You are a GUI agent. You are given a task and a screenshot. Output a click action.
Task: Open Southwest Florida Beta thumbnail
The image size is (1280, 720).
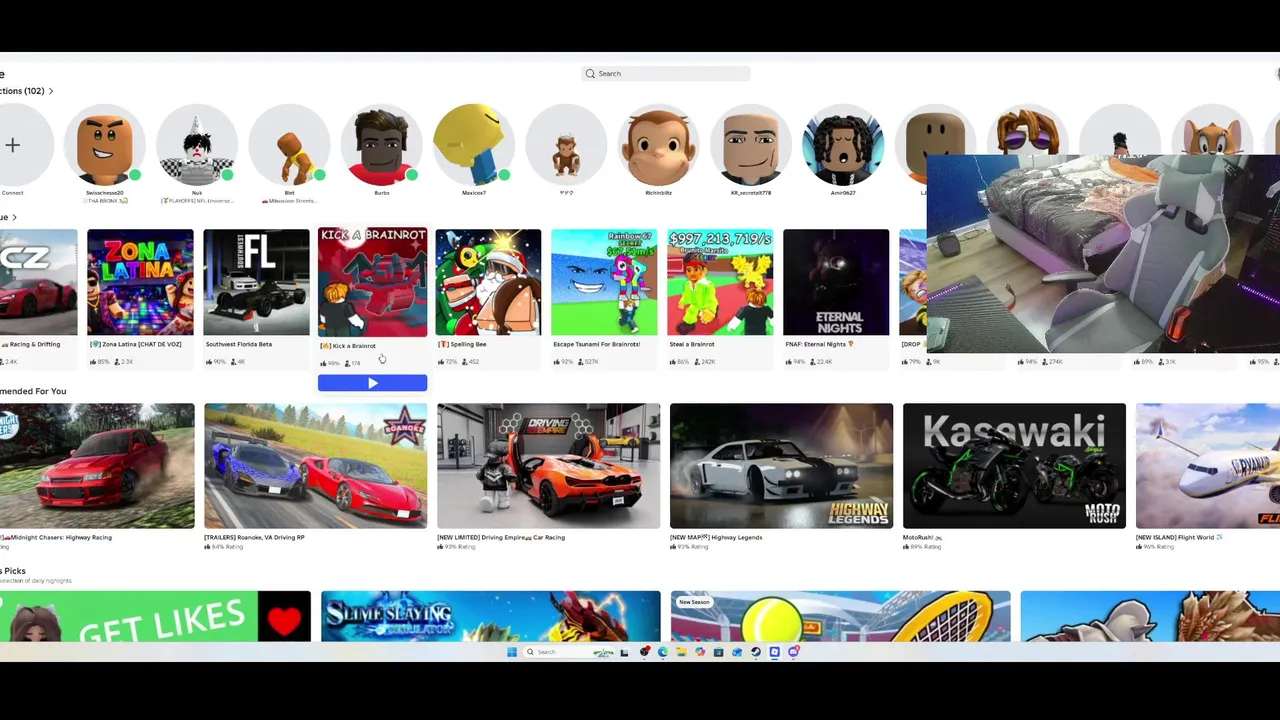[256, 282]
